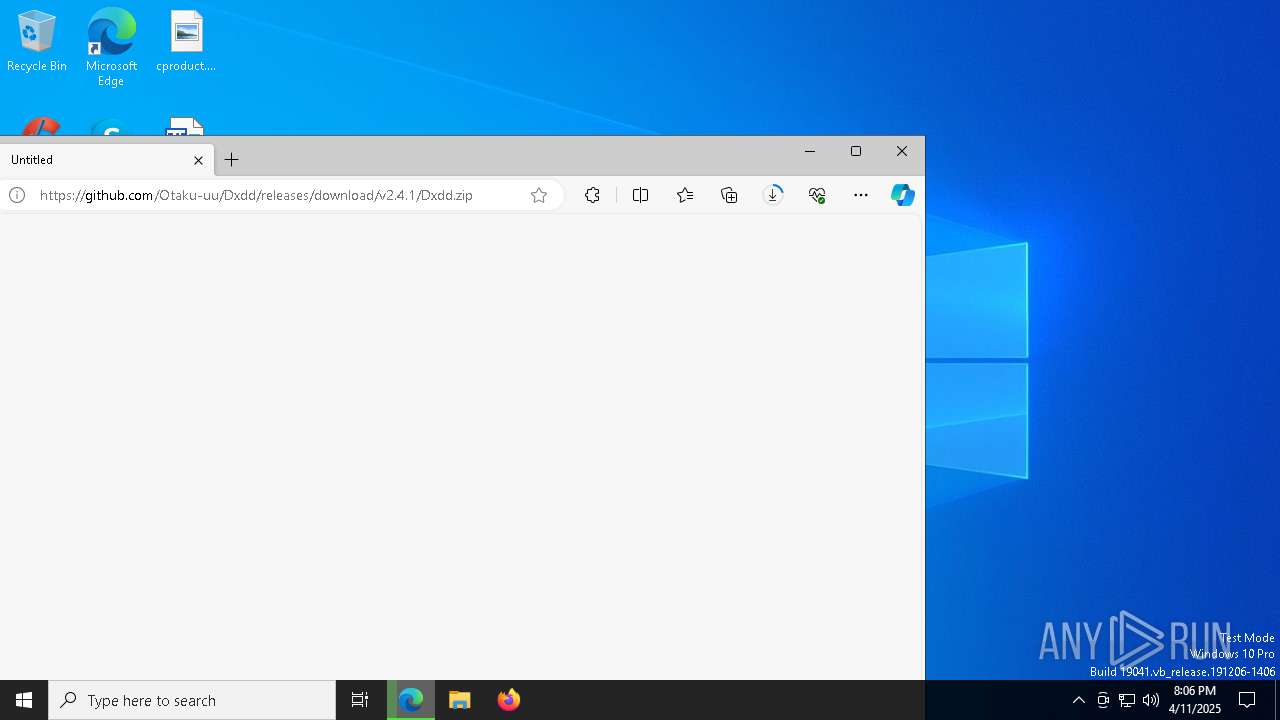Select Microsoft Edge desktop shortcut
1280x720 pixels.
(111, 48)
